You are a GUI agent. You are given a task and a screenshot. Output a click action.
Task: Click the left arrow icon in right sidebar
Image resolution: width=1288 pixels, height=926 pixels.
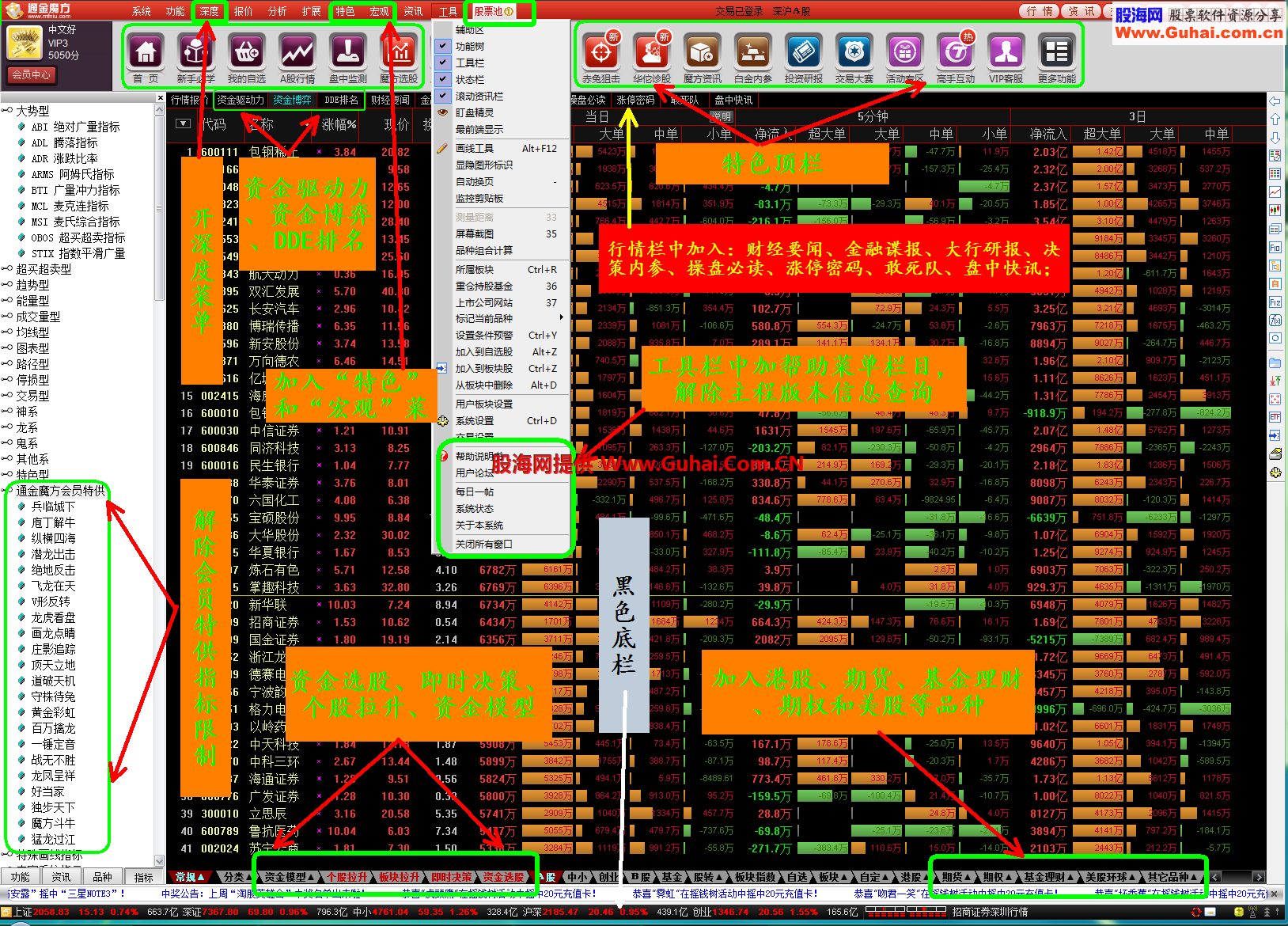click(x=1275, y=101)
